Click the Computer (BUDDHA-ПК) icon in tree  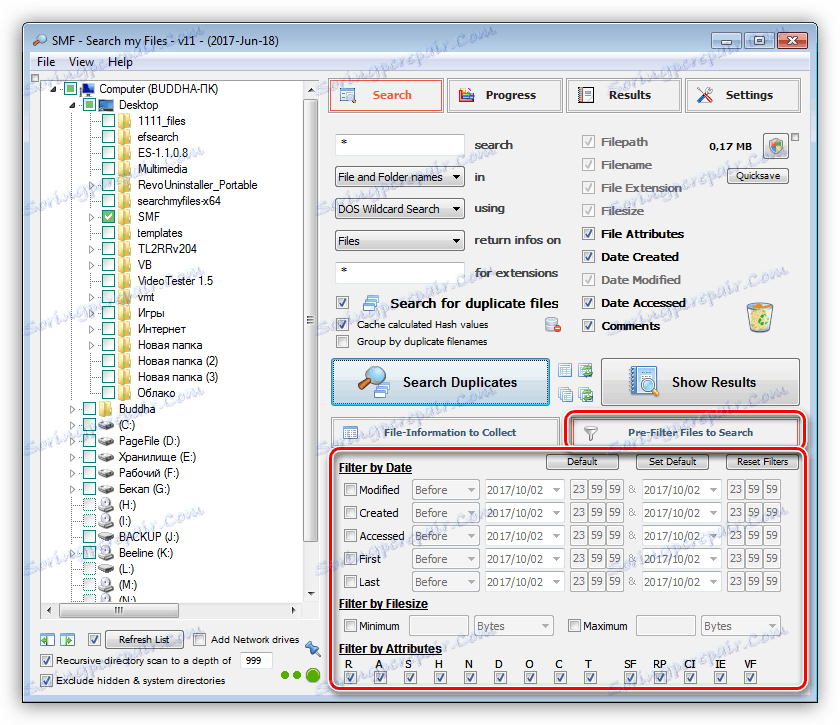click(x=88, y=89)
